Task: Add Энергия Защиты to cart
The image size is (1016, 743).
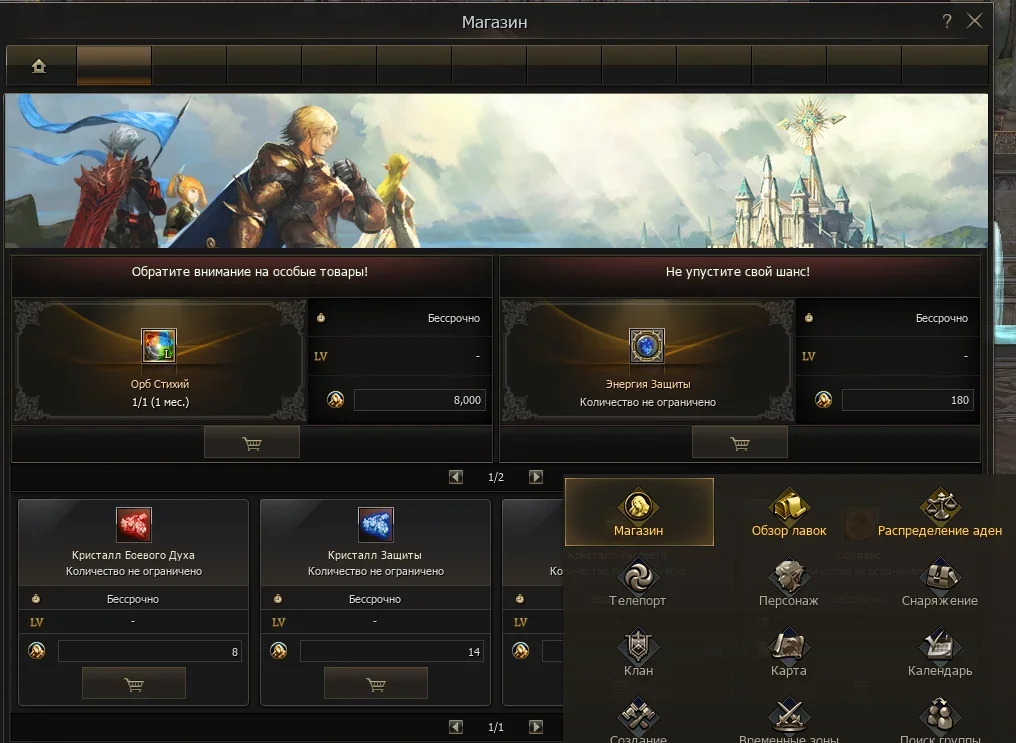Action: tap(740, 443)
